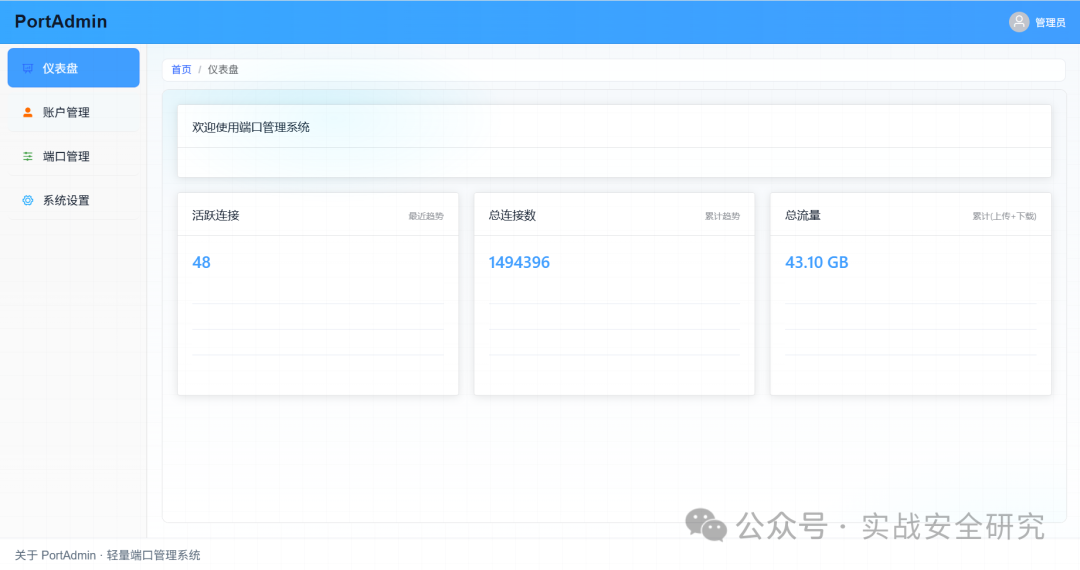Click the 累计(上传+下载) label
1080x570 pixels.
point(1004,216)
